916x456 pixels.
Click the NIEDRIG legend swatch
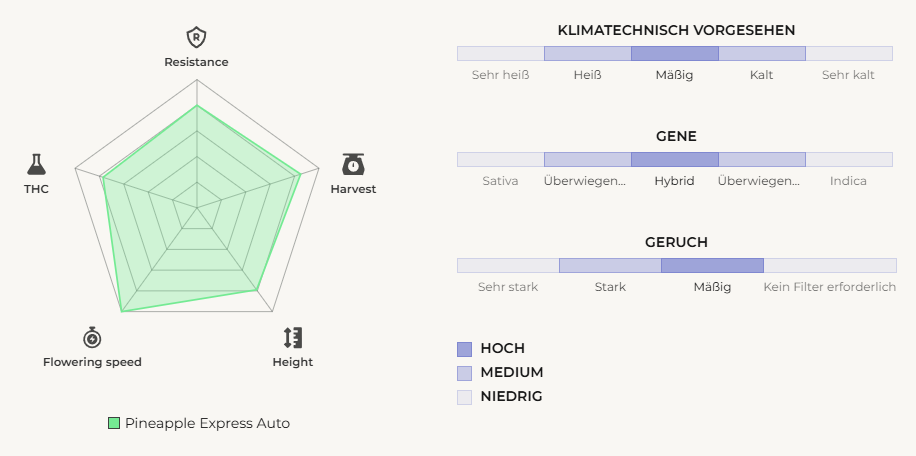(x=464, y=397)
